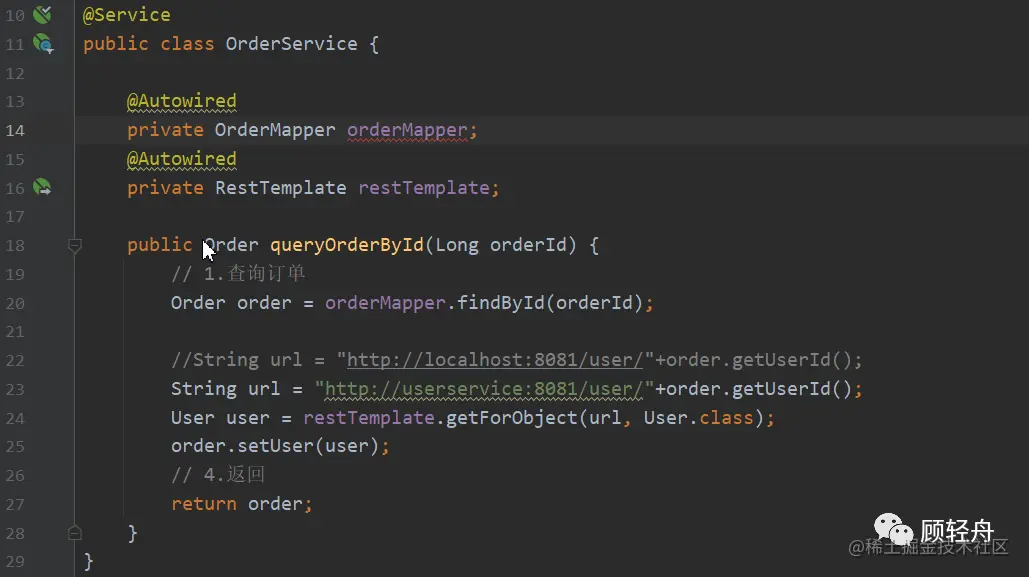Click the RestTemplate type on line 16
The width and height of the screenshot is (1029, 577).
281,188
